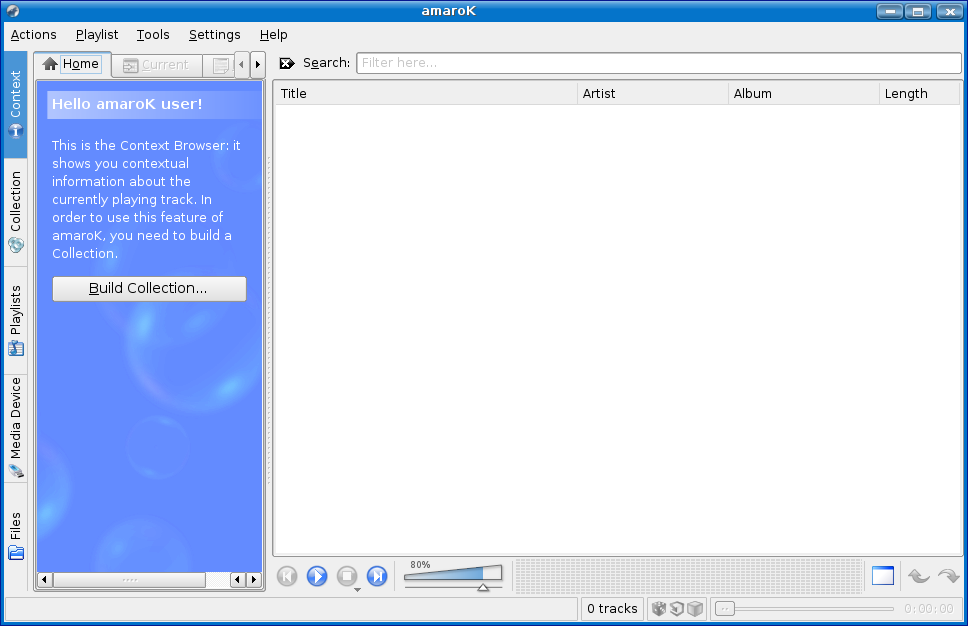Show the player window icon

[882, 576]
